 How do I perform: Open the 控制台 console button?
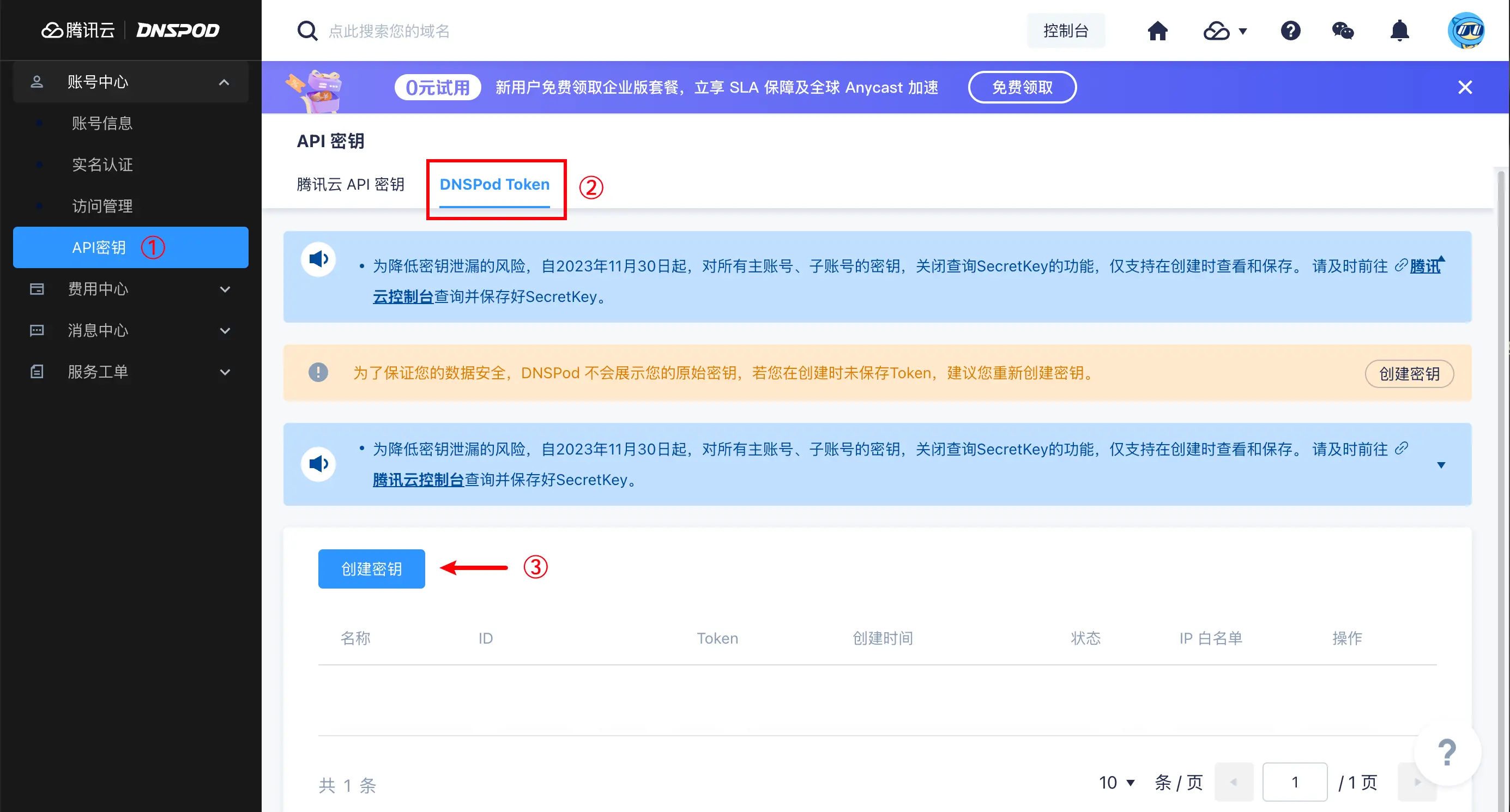(1066, 31)
